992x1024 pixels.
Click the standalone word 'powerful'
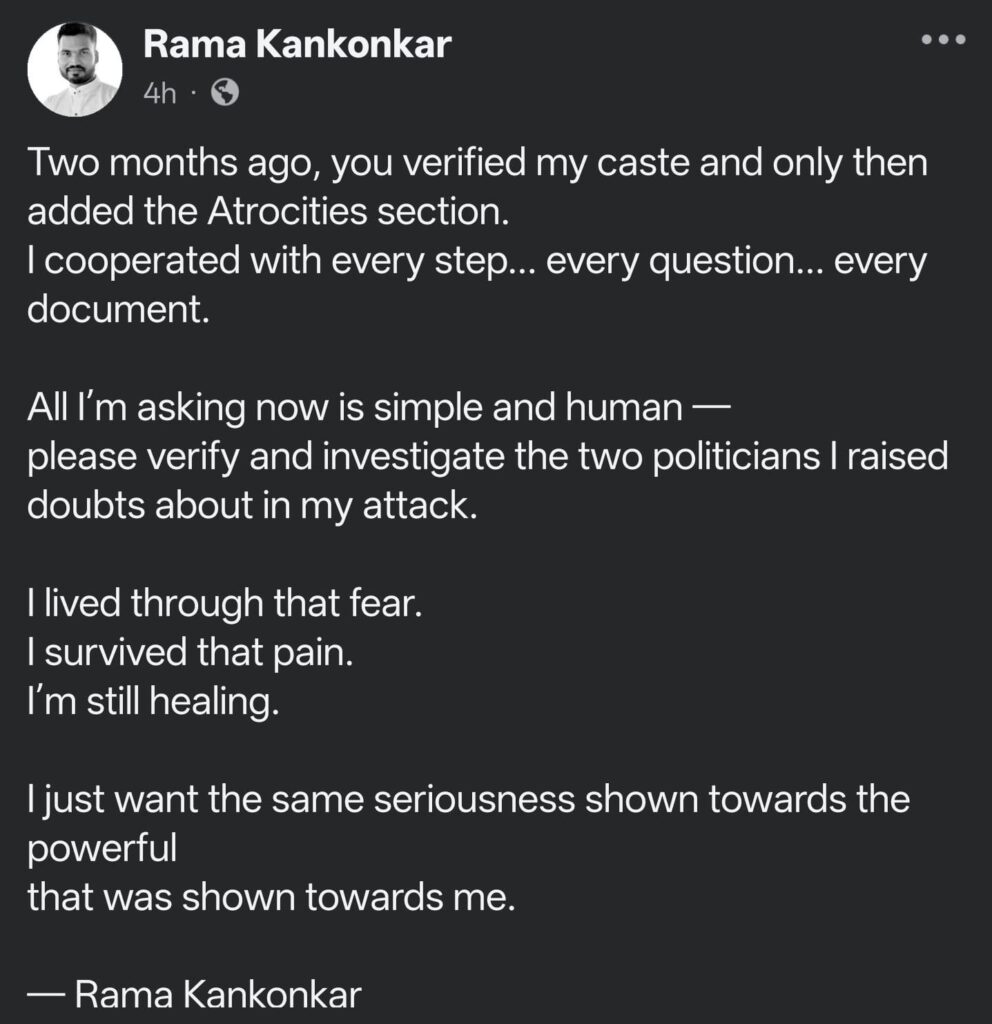tap(102, 849)
